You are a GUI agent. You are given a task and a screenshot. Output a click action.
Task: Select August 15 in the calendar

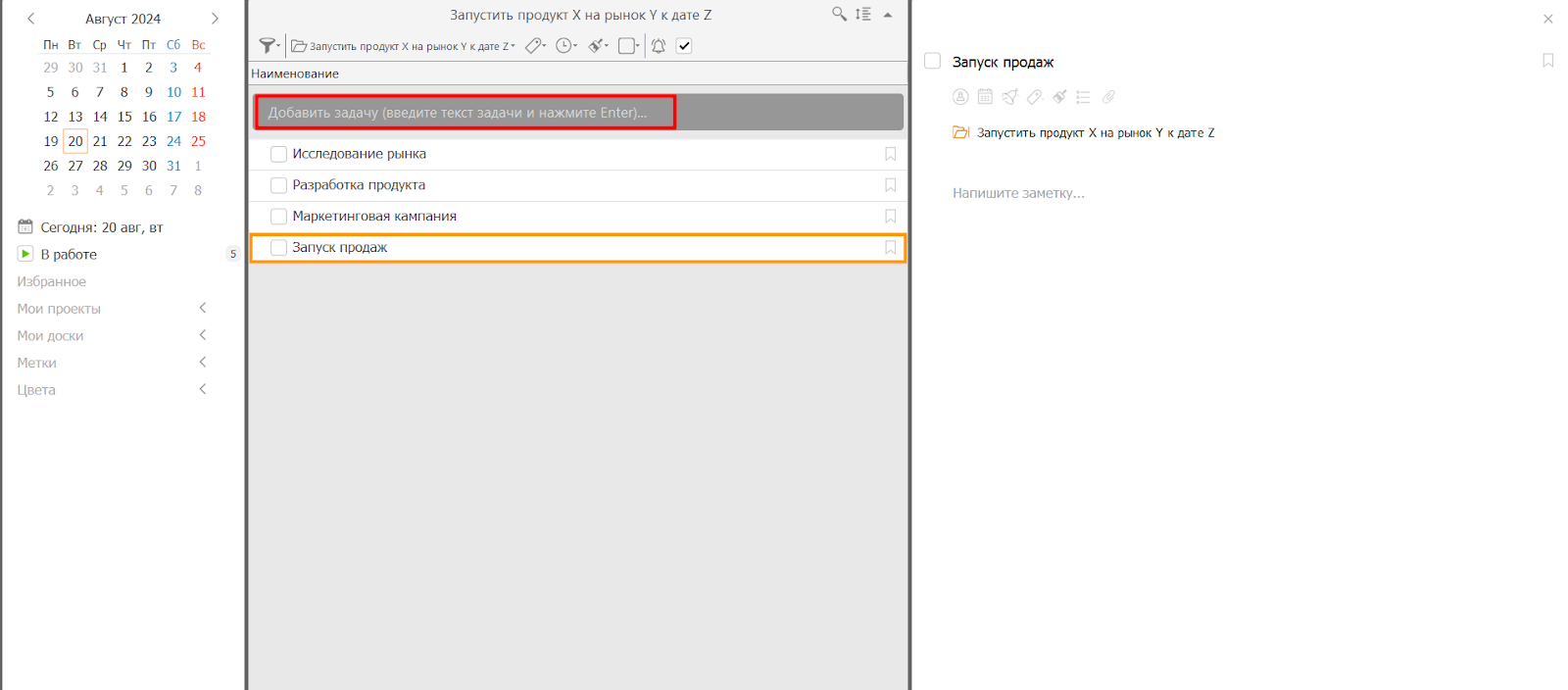pyautogui.click(x=124, y=117)
